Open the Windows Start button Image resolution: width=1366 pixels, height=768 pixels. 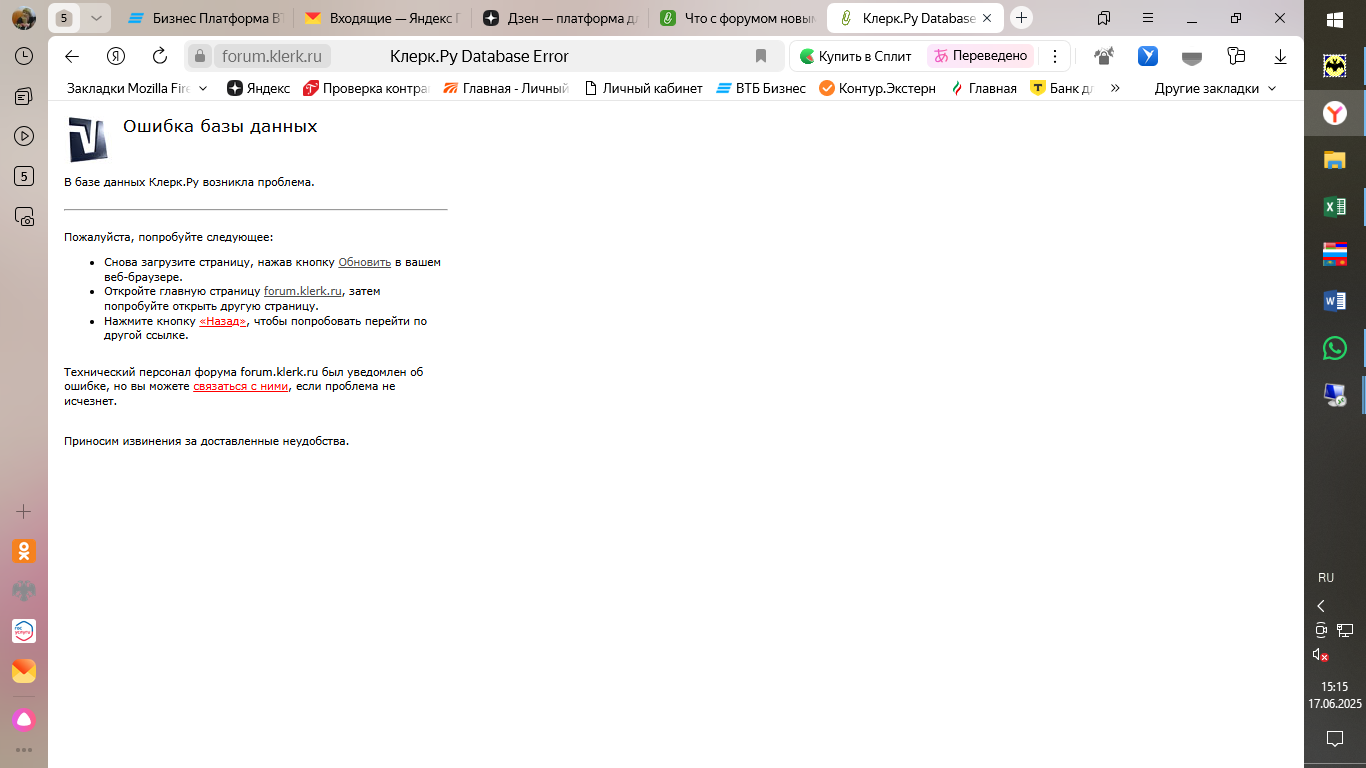(x=1335, y=20)
